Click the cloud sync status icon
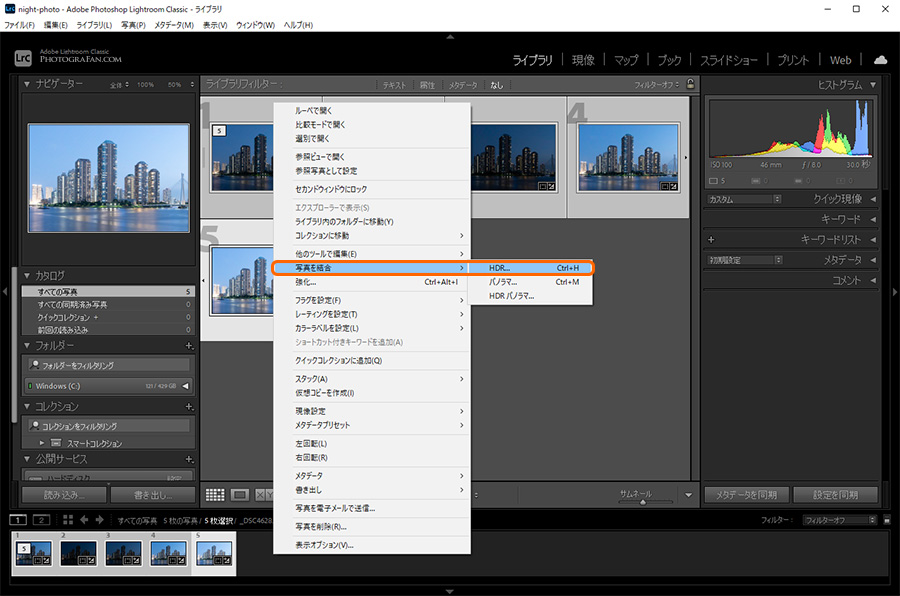The image size is (900, 596). (880, 60)
